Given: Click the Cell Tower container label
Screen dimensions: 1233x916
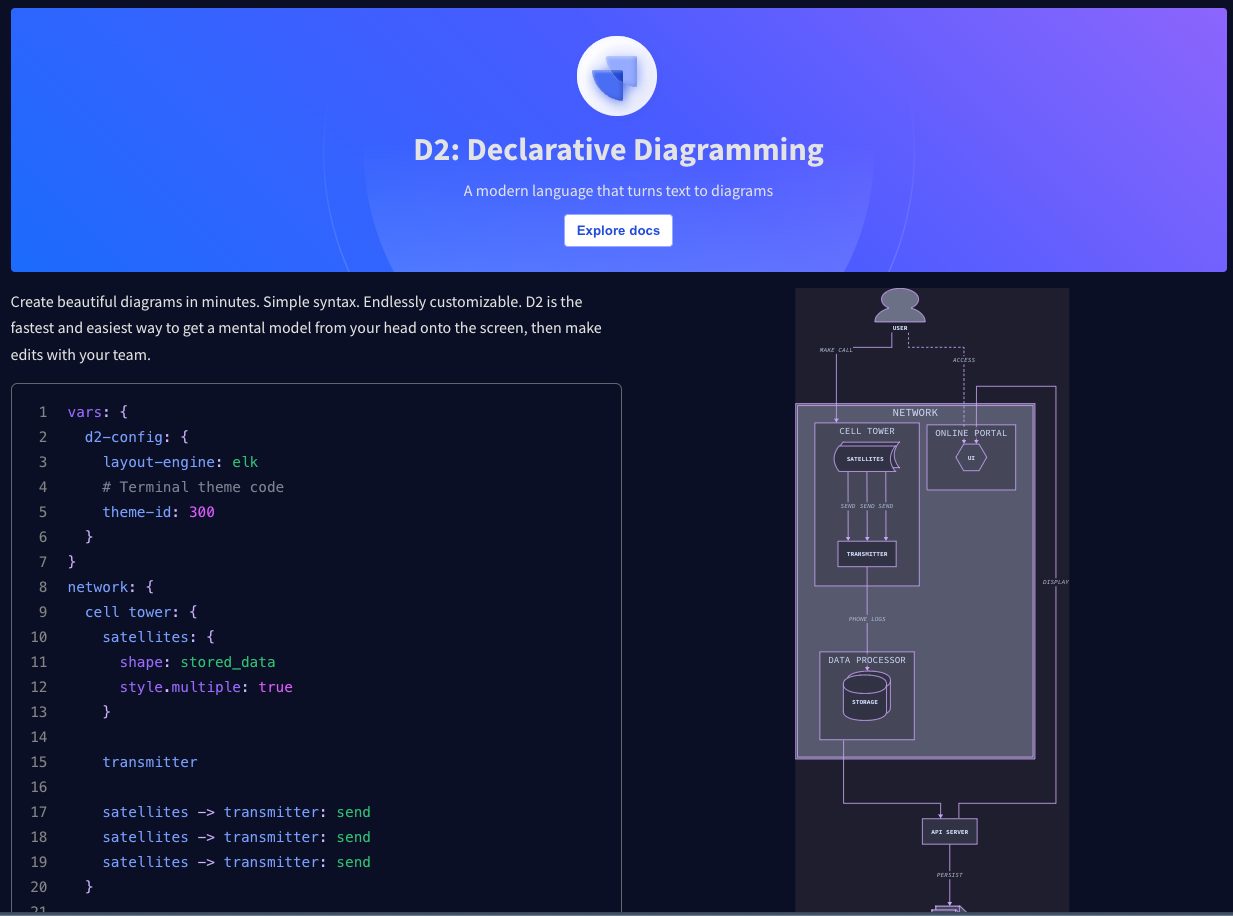Looking at the screenshot, I should click(867, 431).
